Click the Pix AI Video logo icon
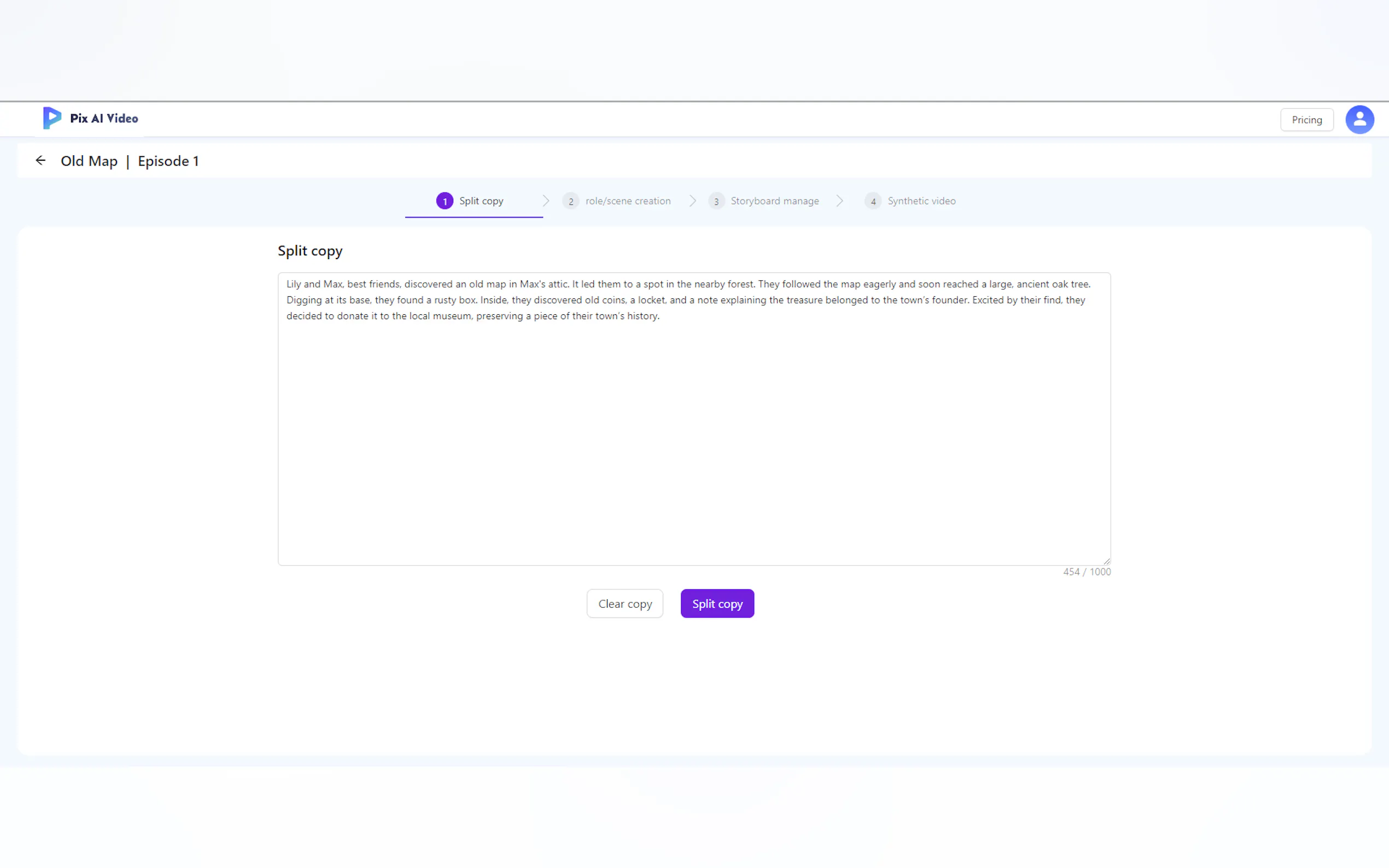 (52, 118)
